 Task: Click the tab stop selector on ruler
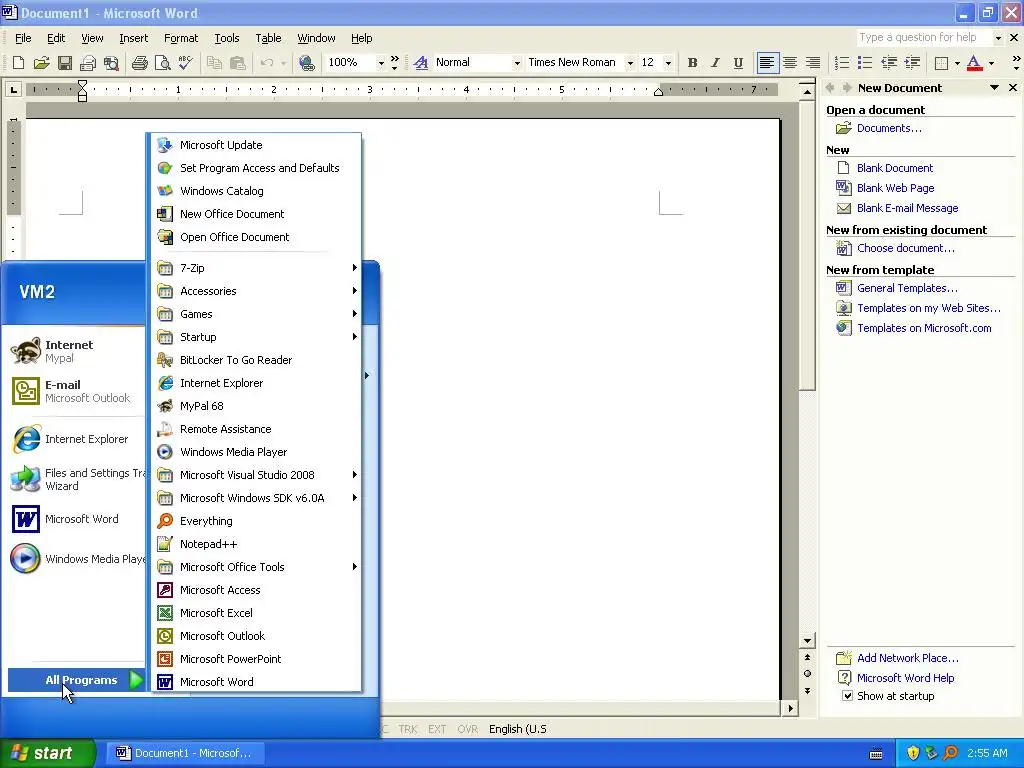(13, 89)
